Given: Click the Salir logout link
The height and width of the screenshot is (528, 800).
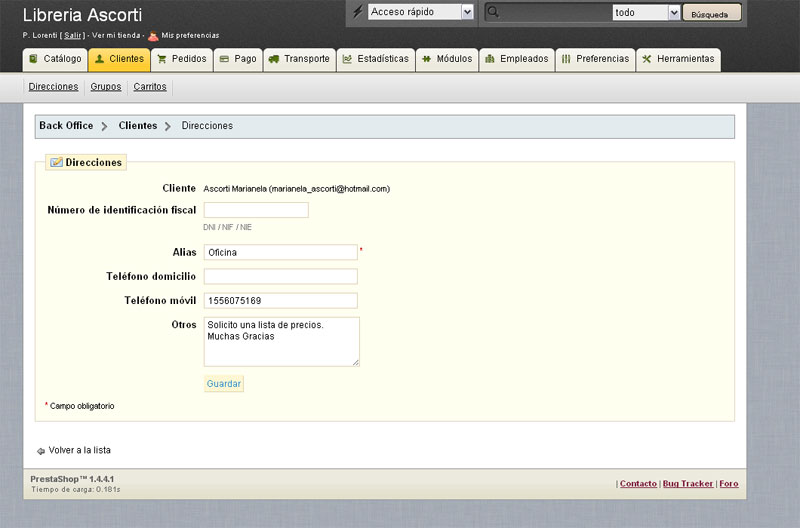Looking at the screenshot, I should (x=72, y=35).
